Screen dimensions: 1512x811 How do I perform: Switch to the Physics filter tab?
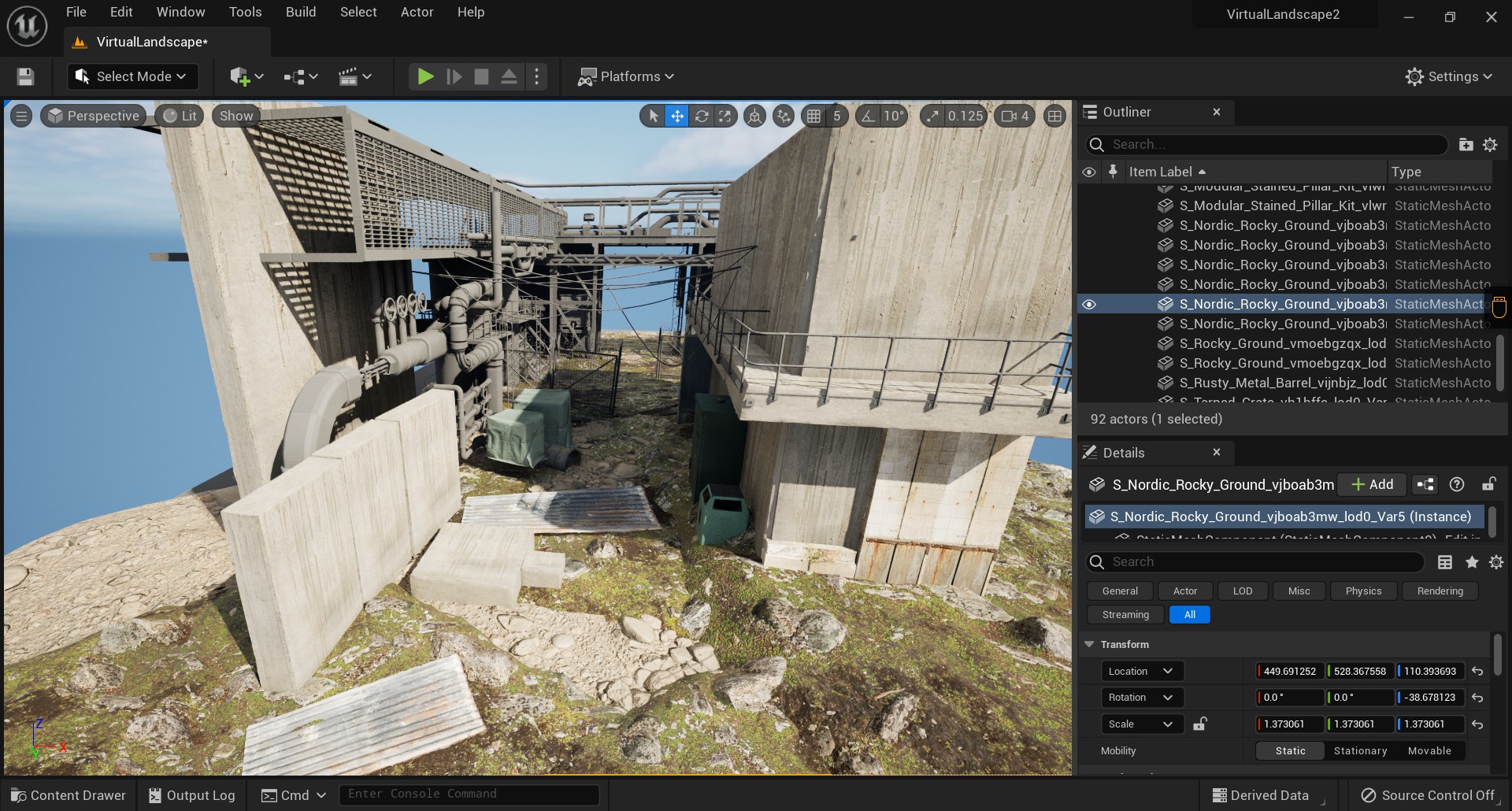coord(1362,591)
